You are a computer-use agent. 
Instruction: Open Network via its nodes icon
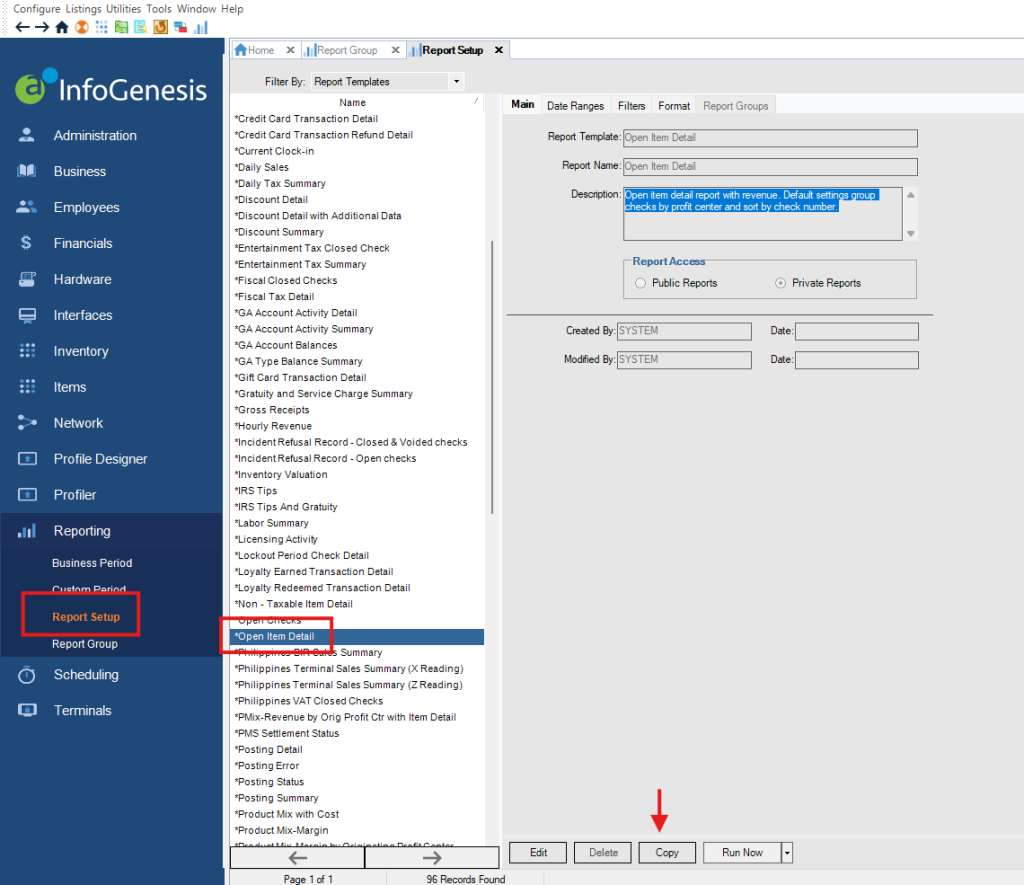click(x=27, y=423)
